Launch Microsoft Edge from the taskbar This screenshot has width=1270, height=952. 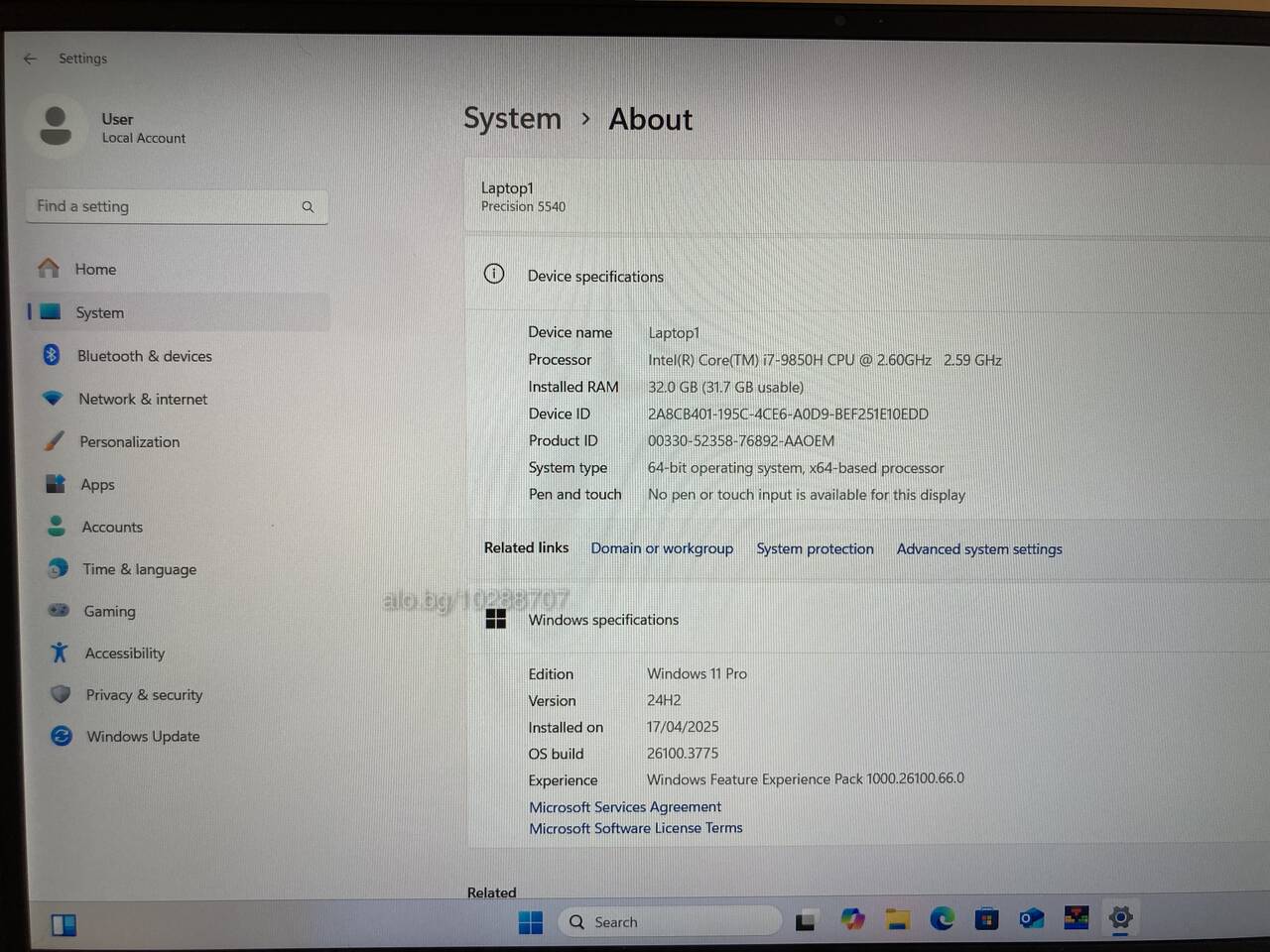point(942,919)
